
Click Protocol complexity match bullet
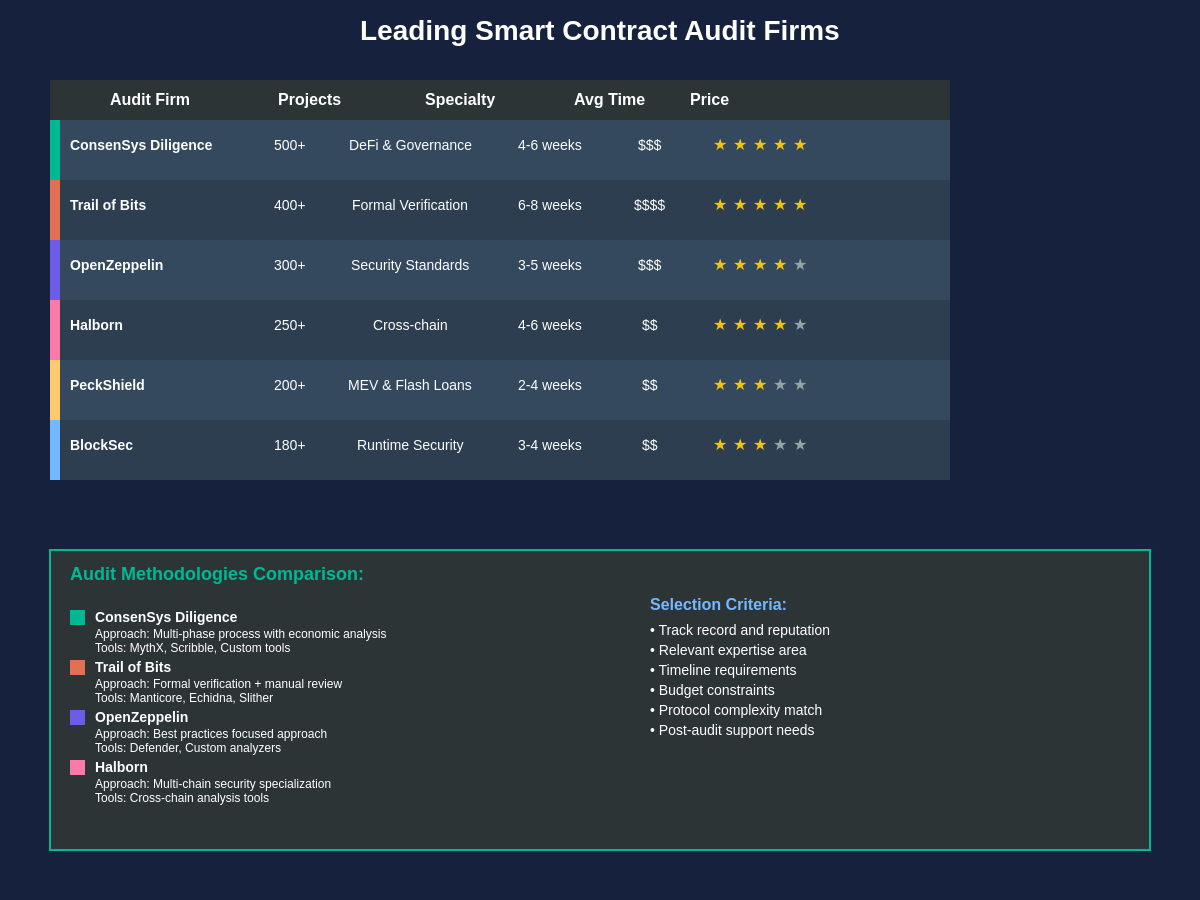pyautogui.click(x=736, y=710)
